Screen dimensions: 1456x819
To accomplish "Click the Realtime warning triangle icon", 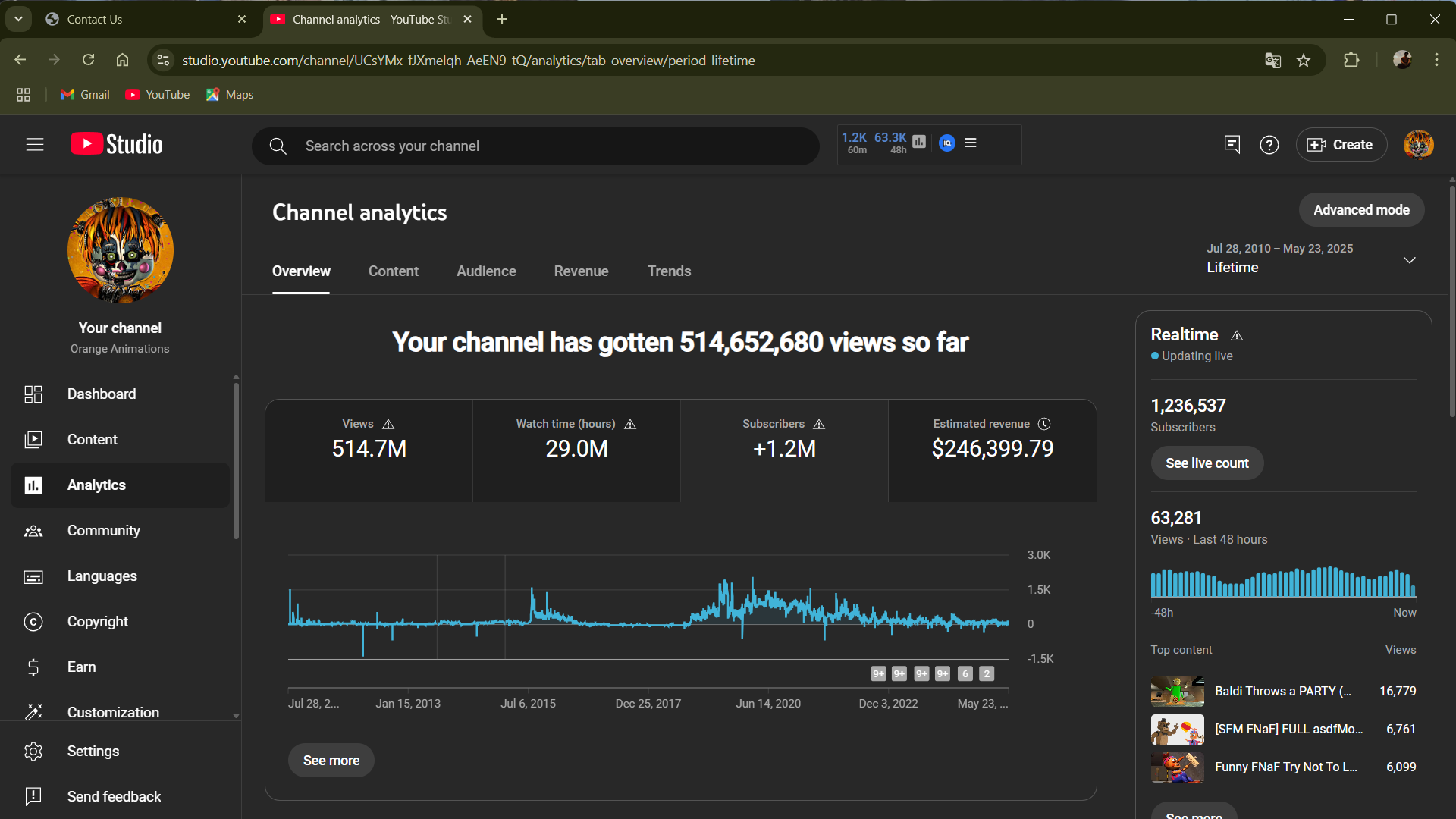I will (x=1237, y=335).
